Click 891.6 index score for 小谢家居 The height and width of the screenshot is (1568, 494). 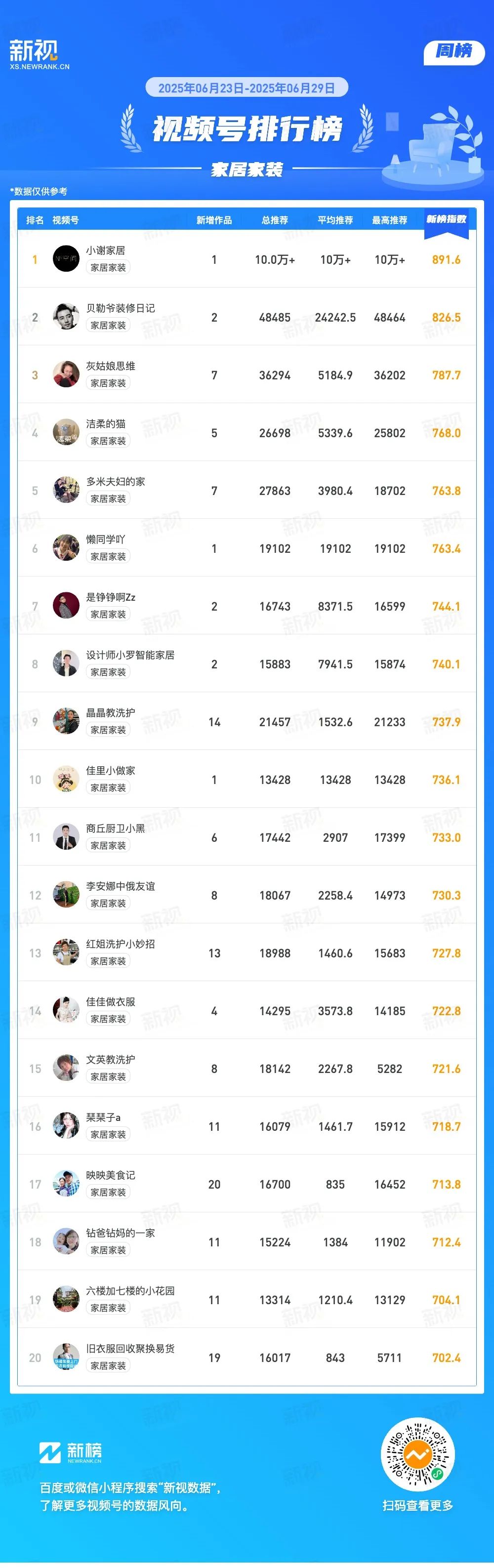[446, 260]
